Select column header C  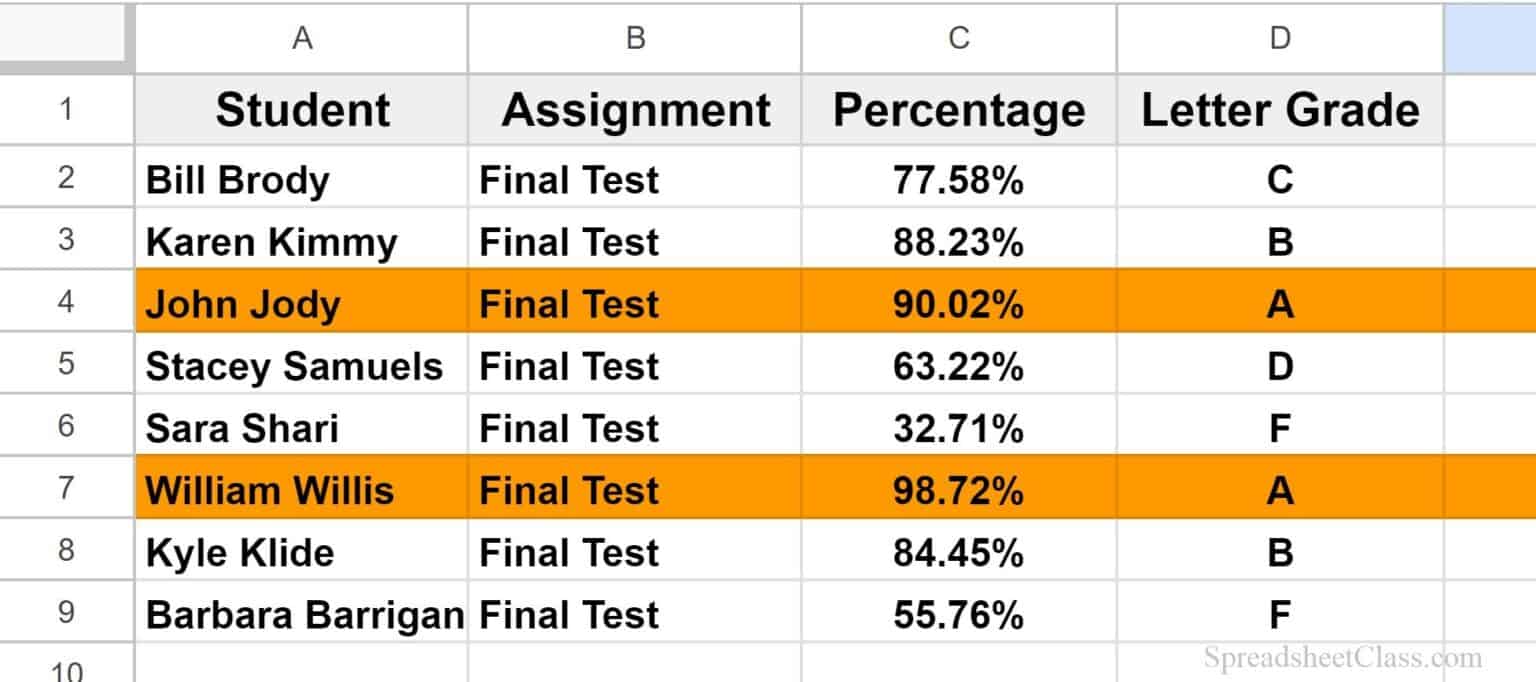(958, 38)
